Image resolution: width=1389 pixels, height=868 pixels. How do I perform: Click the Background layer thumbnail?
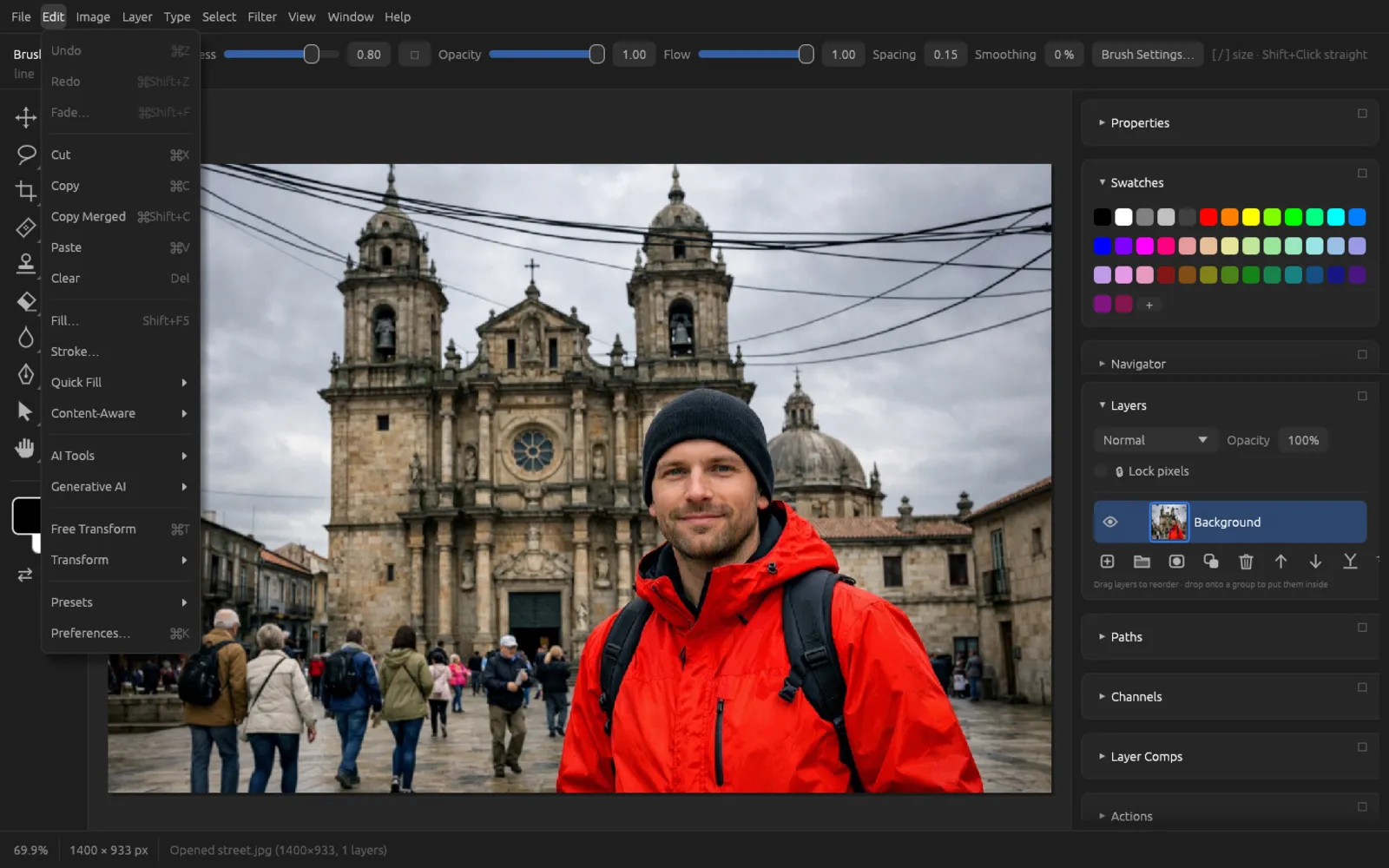coord(1168,522)
